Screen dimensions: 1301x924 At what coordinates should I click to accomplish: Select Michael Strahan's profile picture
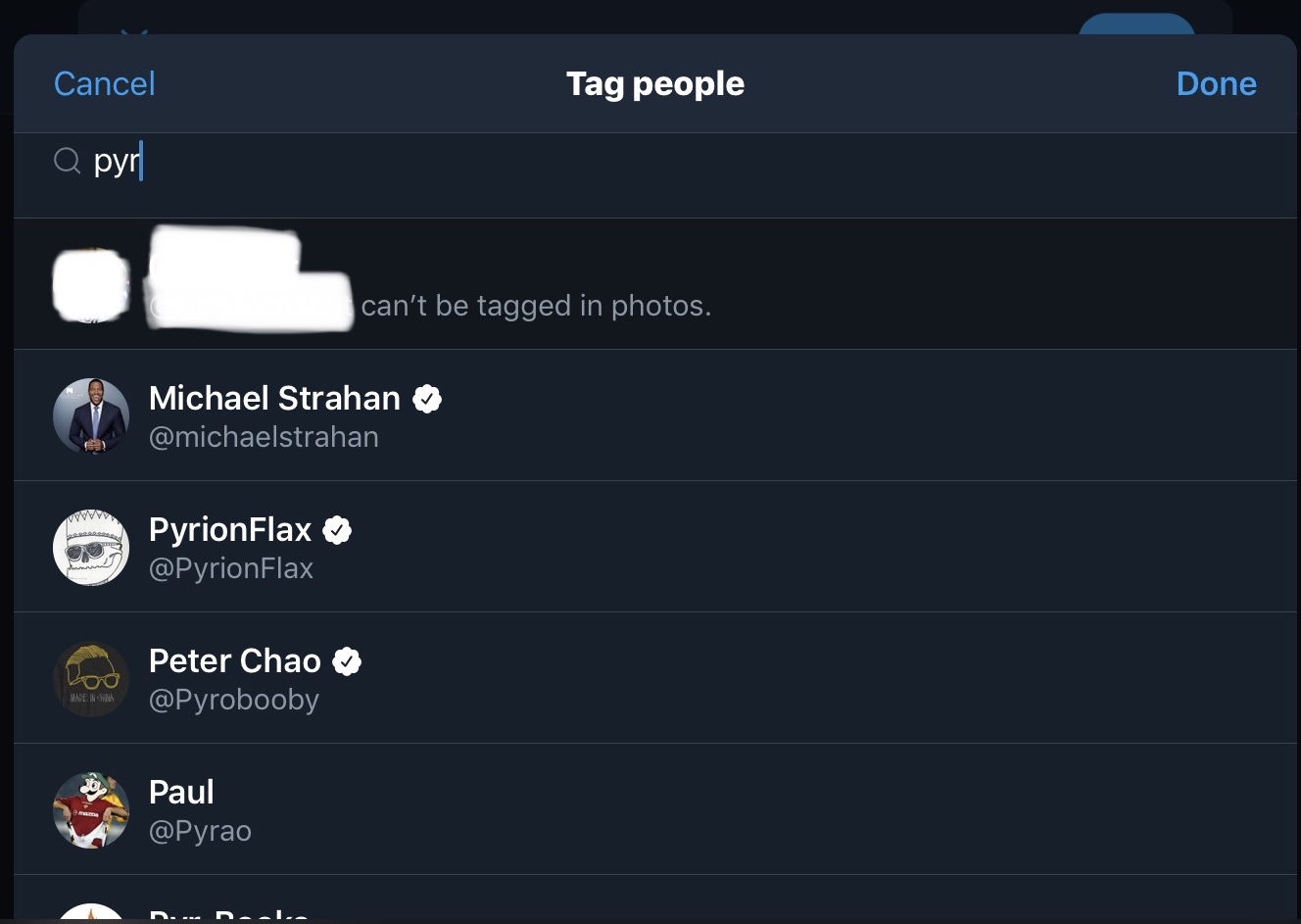click(x=91, y=416)
